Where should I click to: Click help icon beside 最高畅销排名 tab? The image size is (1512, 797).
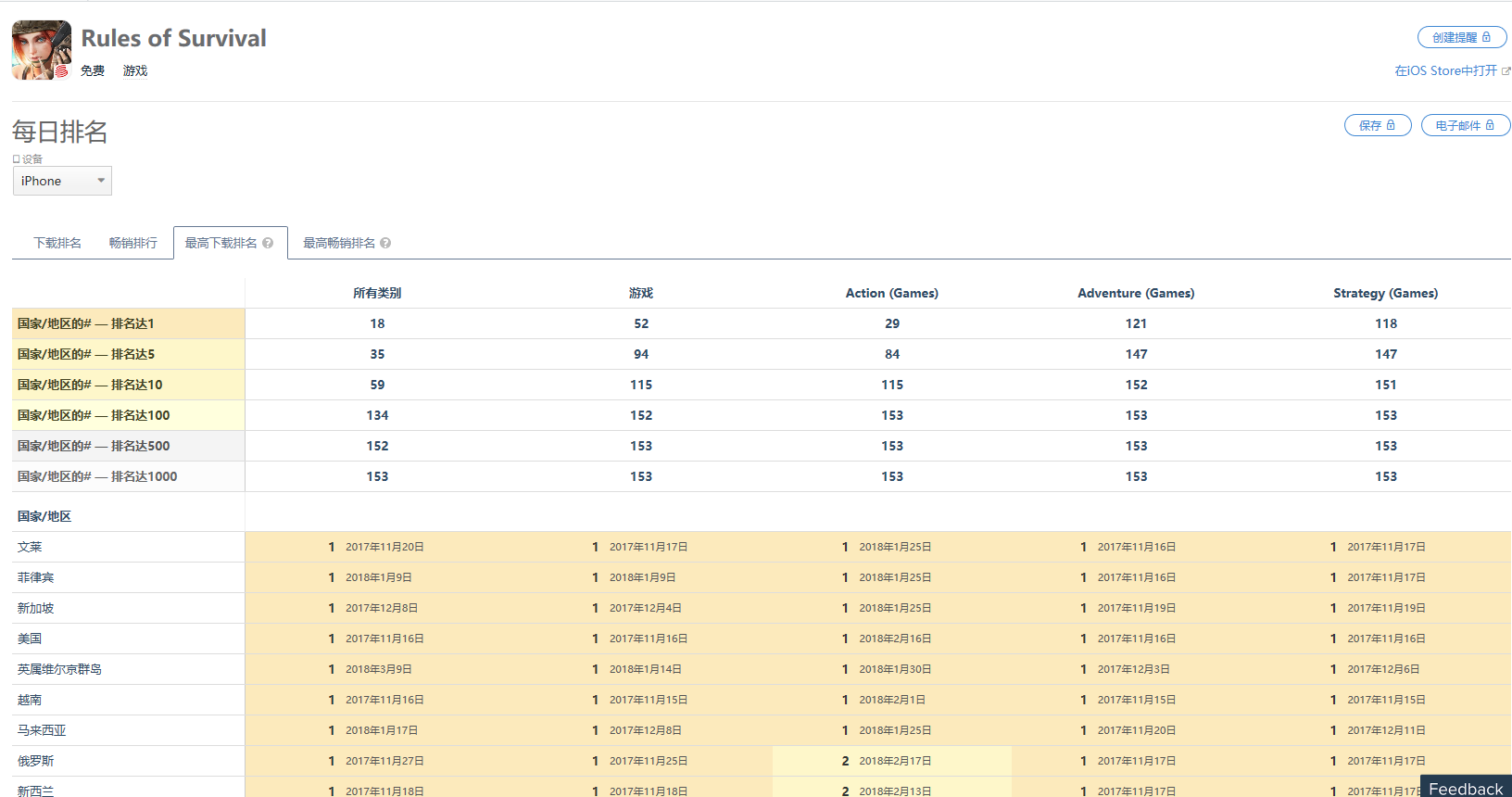(385, 243)
